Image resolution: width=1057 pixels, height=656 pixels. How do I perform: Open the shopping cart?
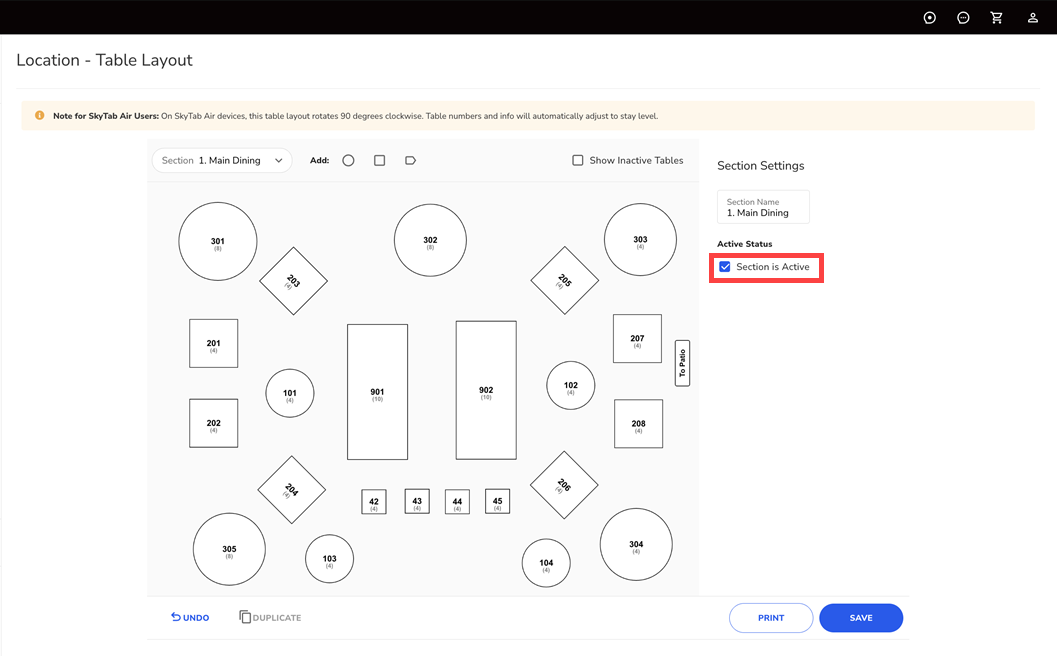pos(996,18)
